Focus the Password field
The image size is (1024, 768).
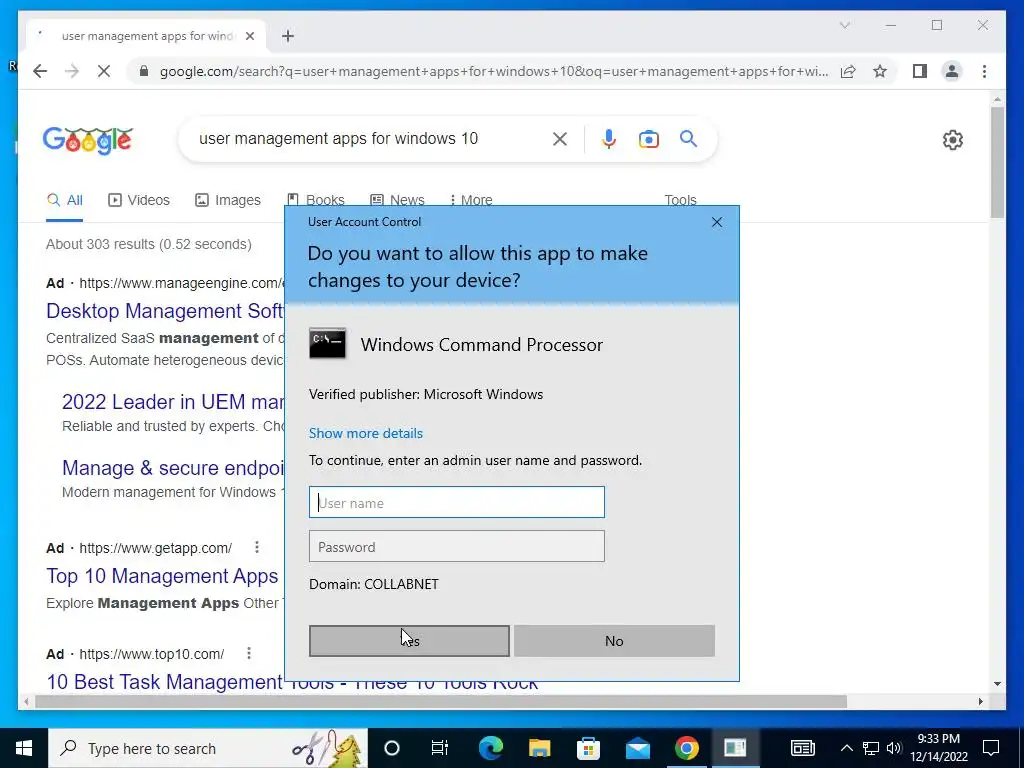pyautogui.click(x=456, y=546)
